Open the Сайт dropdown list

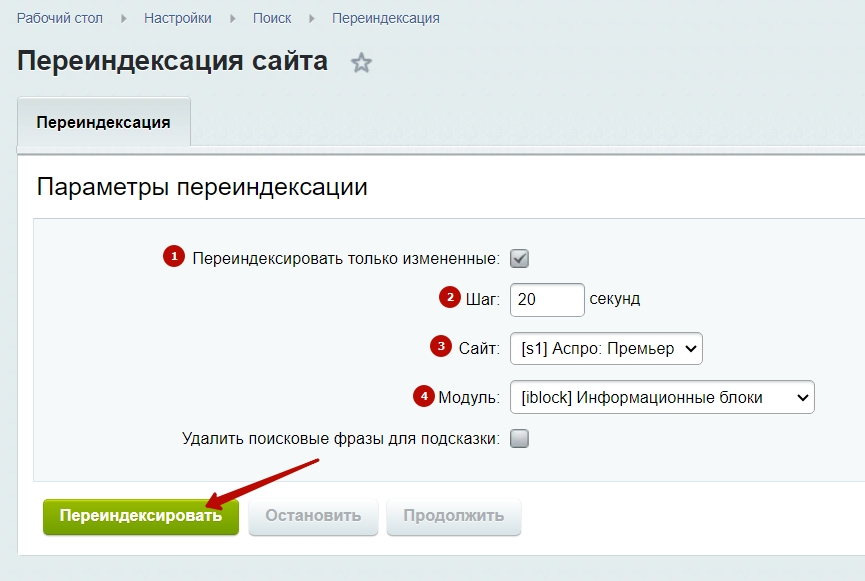coord(606,348)
